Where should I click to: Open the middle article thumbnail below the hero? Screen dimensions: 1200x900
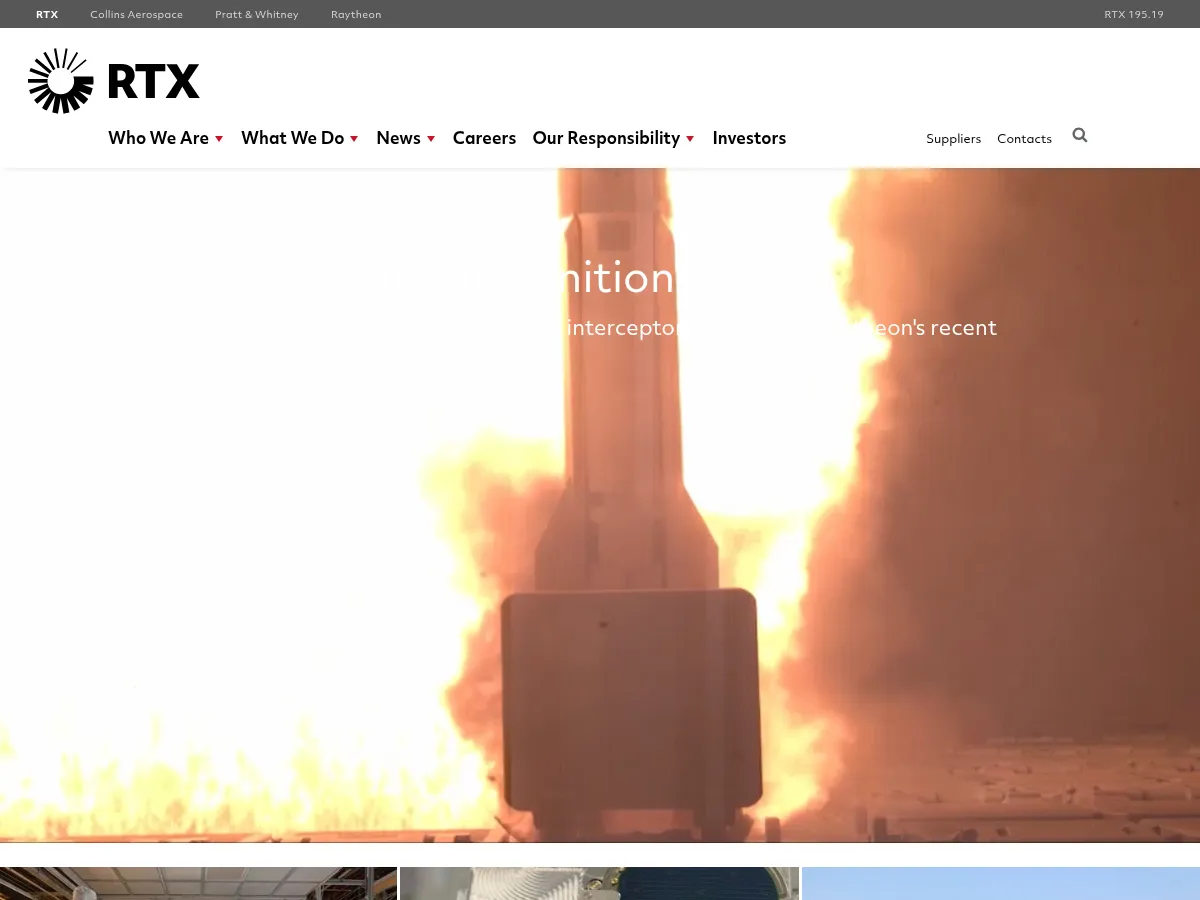click(x=599, y=884)
